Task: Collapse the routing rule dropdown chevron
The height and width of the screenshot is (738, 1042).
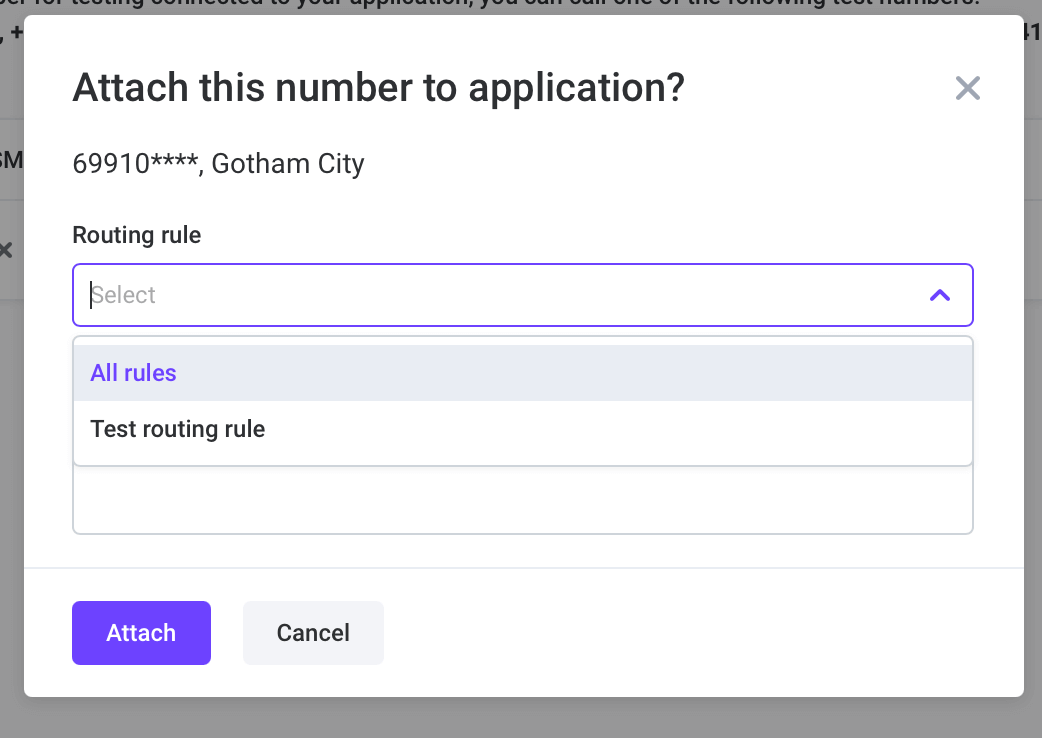Action: click(x=939, y=295)
